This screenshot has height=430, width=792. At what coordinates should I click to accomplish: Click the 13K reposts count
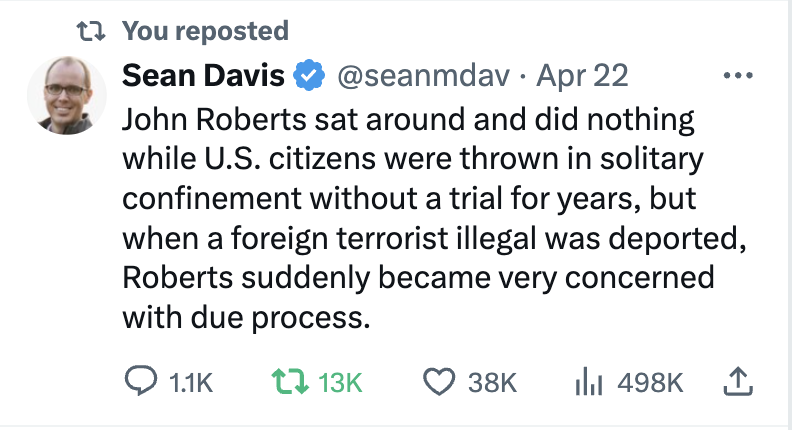pos(340,383)
